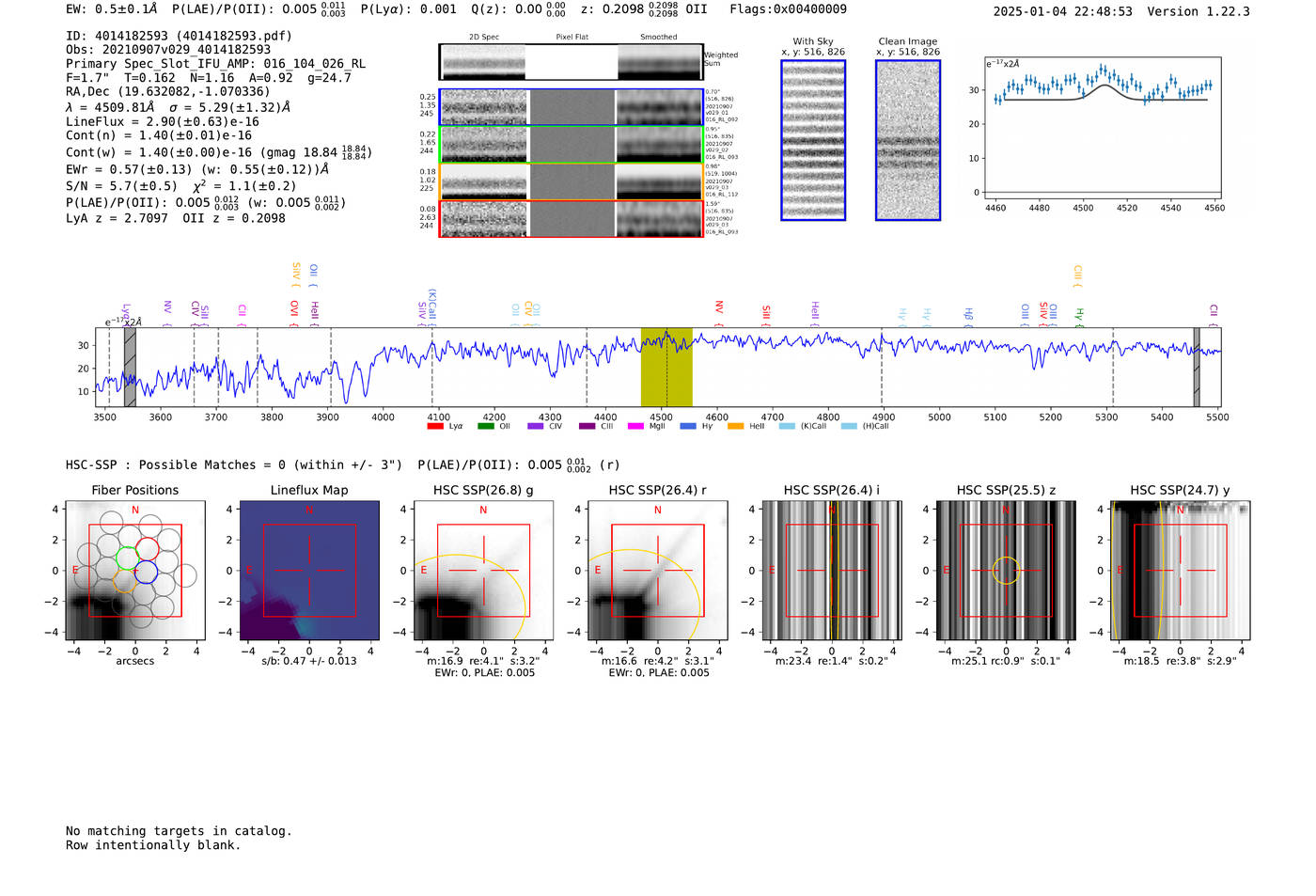Click the With Sky cutout image
Screen dimensions: 1316x896
813,140
